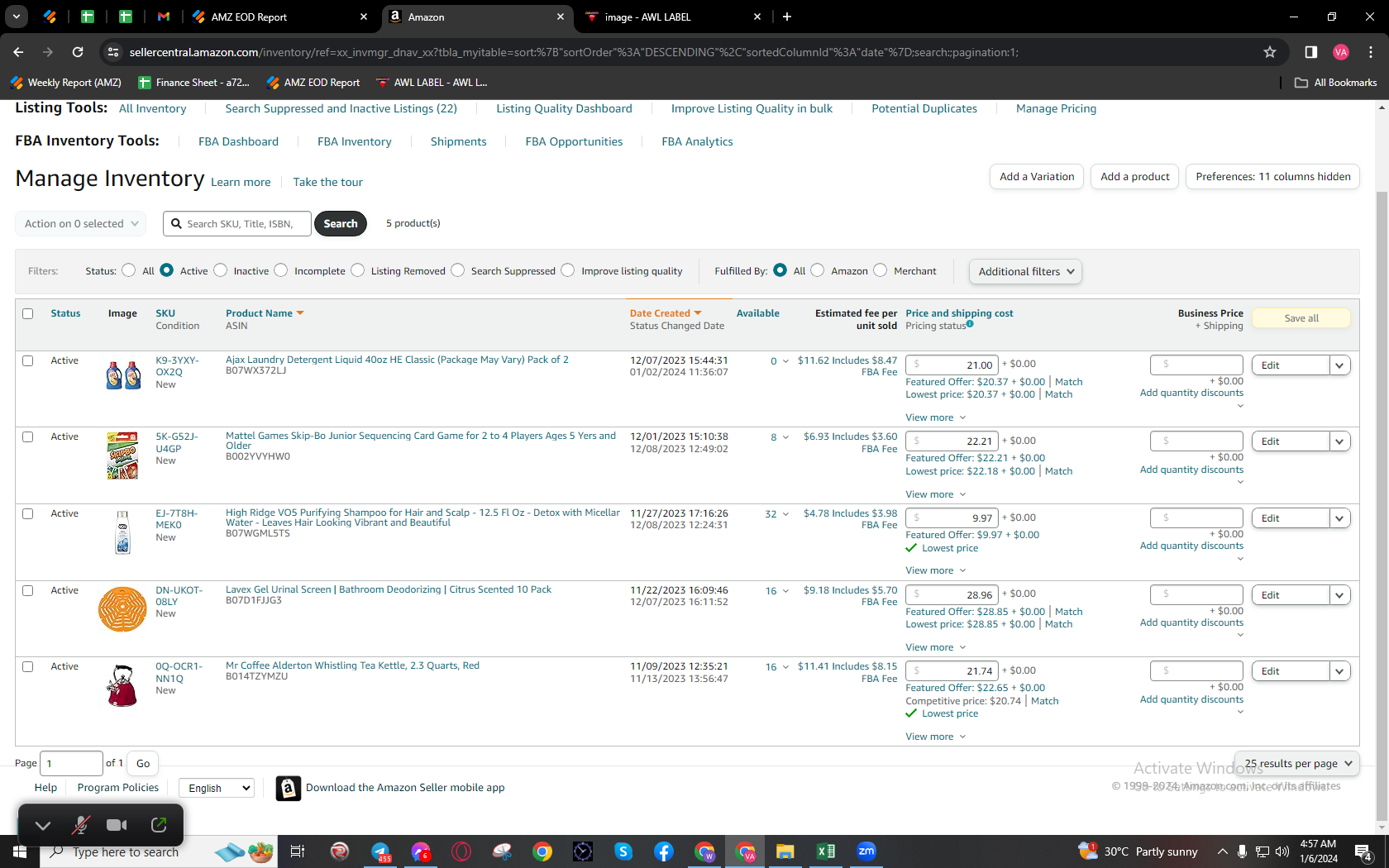The width and height of the screenshot is (1389, 868).
Task: Switch to the AMZ EOD Report tab
Action: pos(279,17)
